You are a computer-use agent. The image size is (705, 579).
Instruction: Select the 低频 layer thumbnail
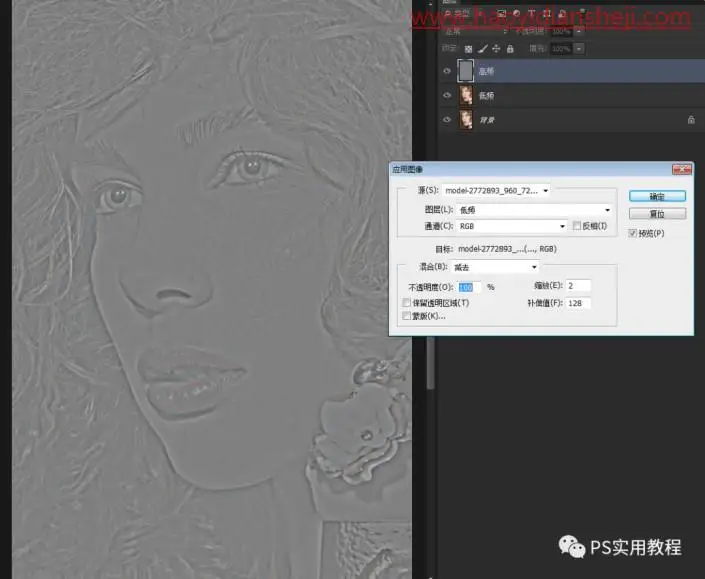[466, 95]
